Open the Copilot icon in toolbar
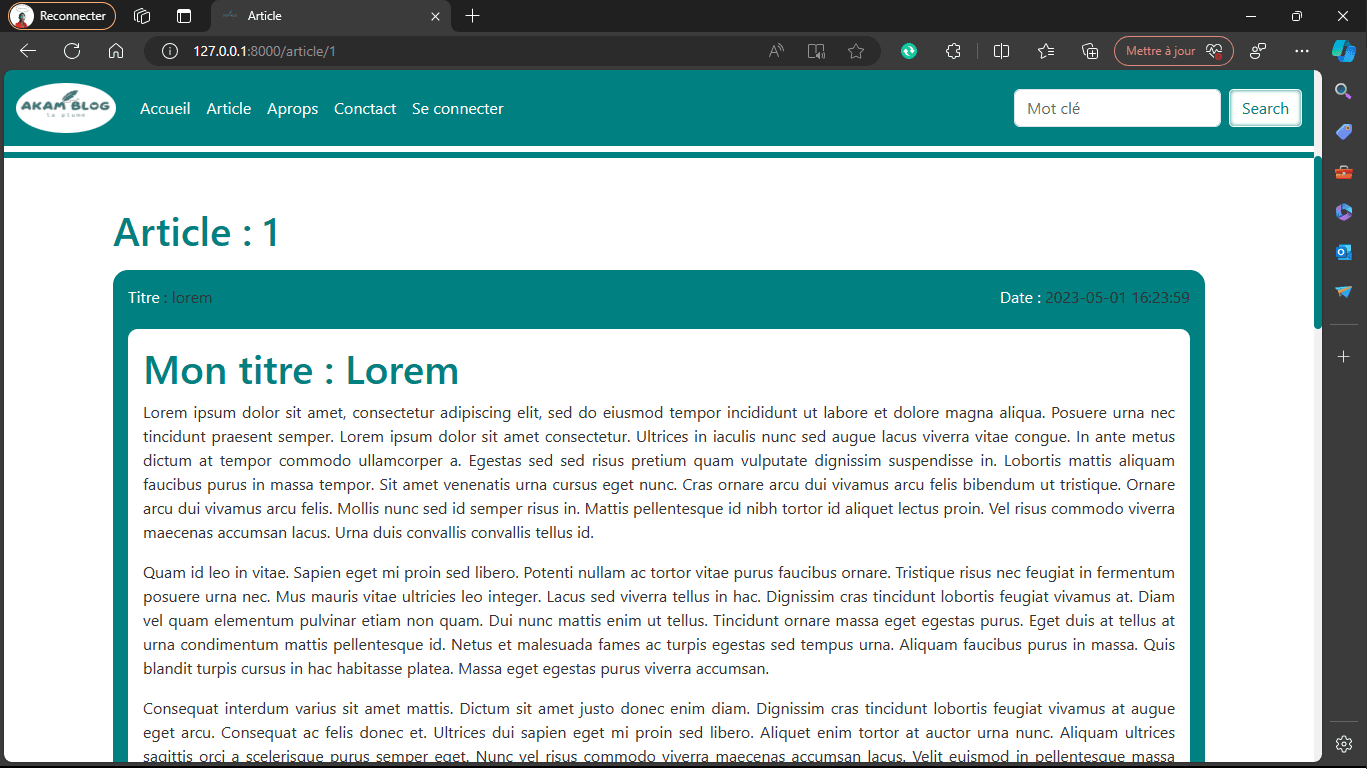1367x769 pixels. 1343,50
